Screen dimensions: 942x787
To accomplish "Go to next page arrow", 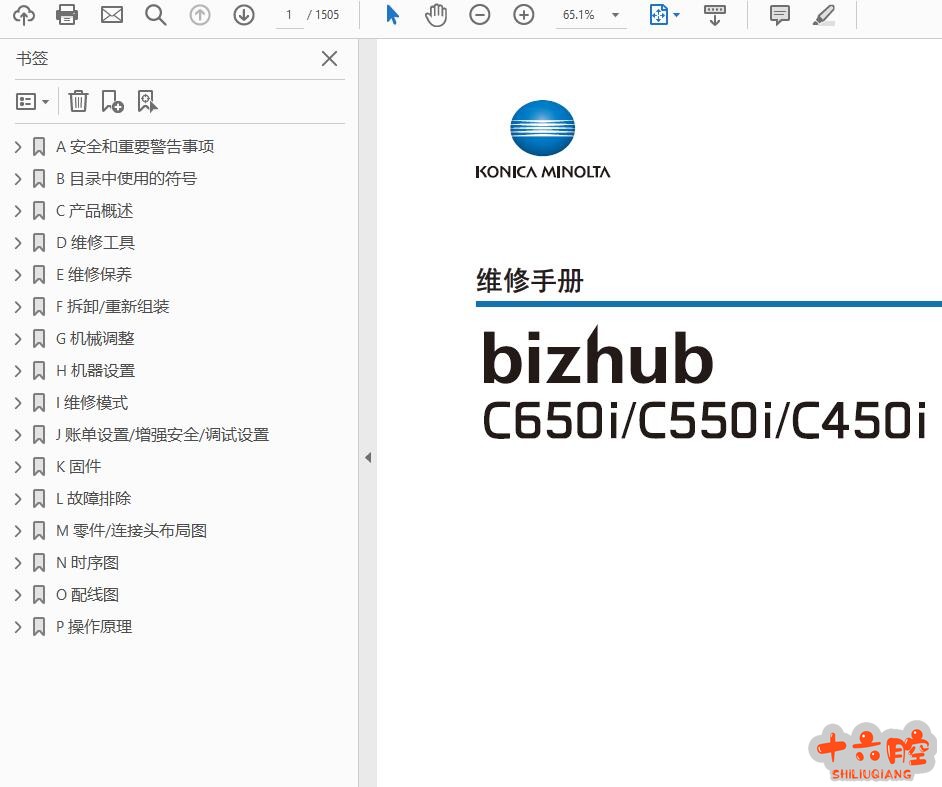I will (244, 15).
